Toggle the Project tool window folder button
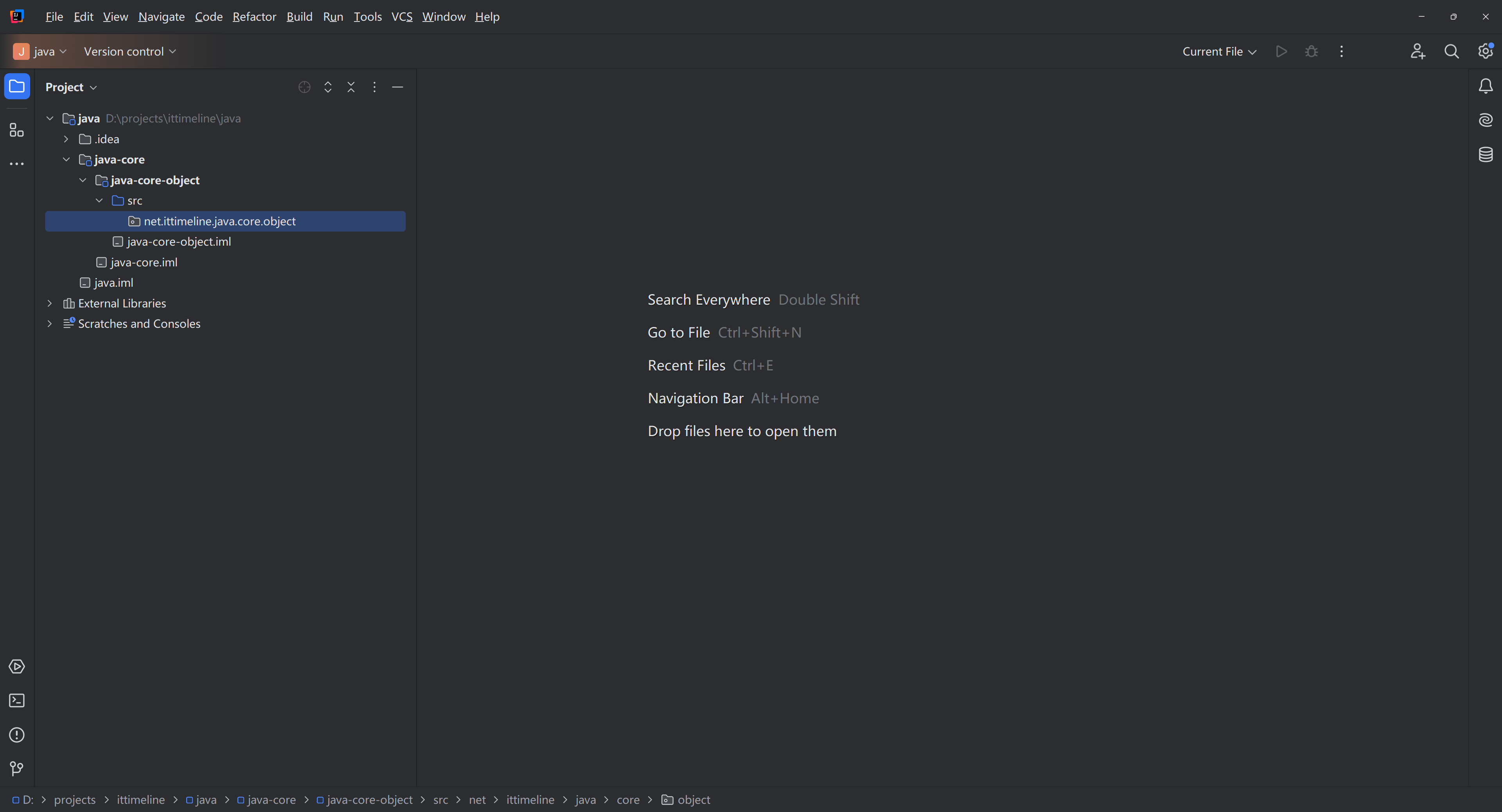Image resolution: width=1502 pixels, height=812 pixels. [17, 86]
